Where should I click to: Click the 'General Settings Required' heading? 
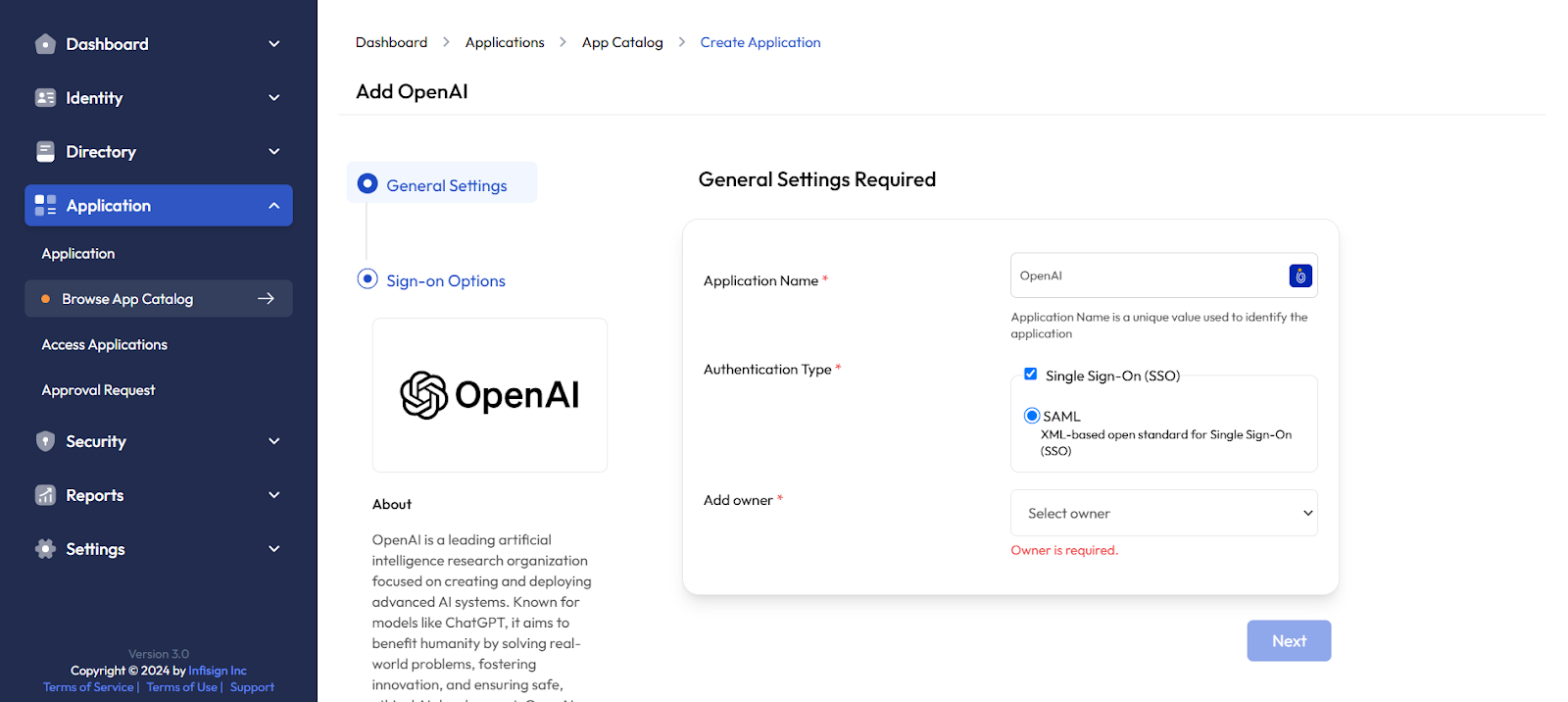click(817, 179)
